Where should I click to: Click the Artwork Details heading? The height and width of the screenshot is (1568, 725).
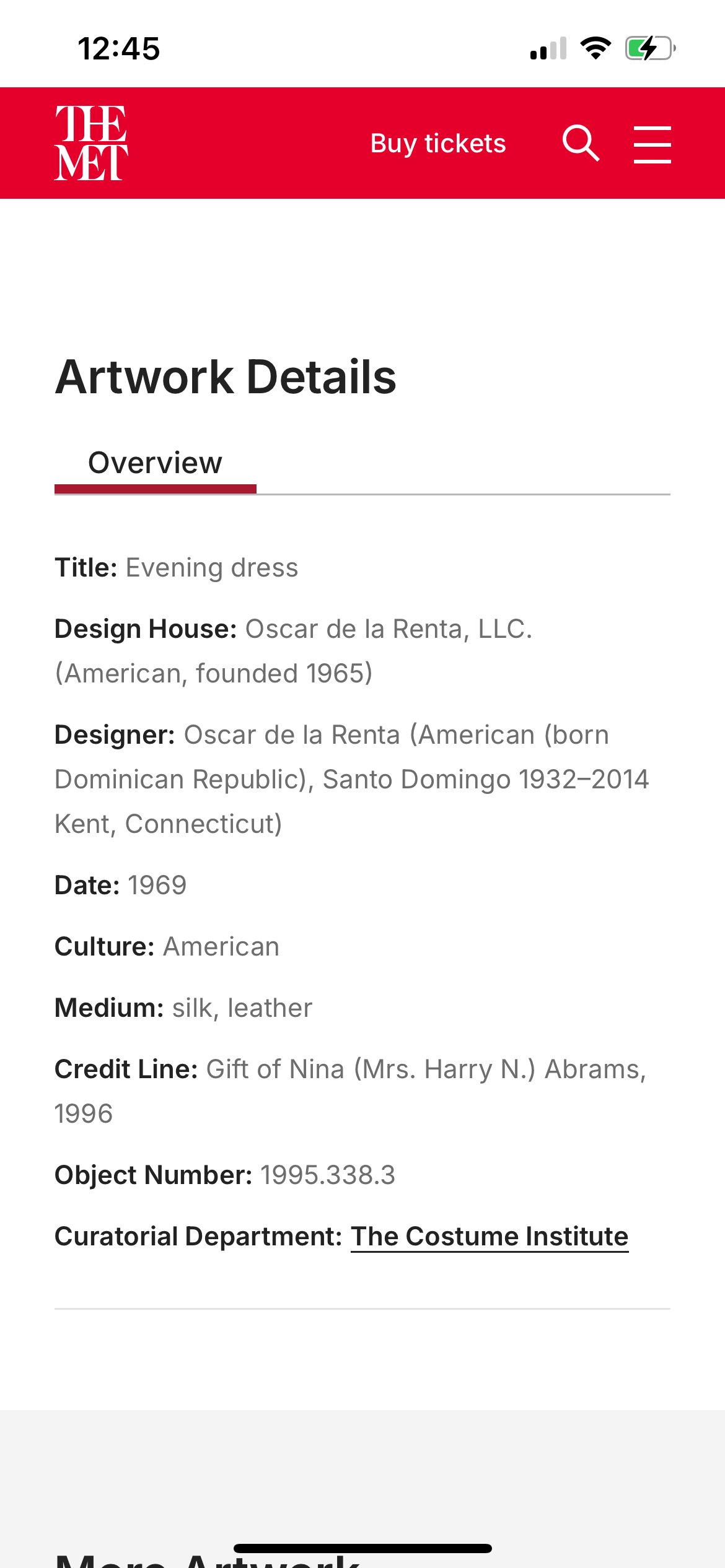pos(226,377)
